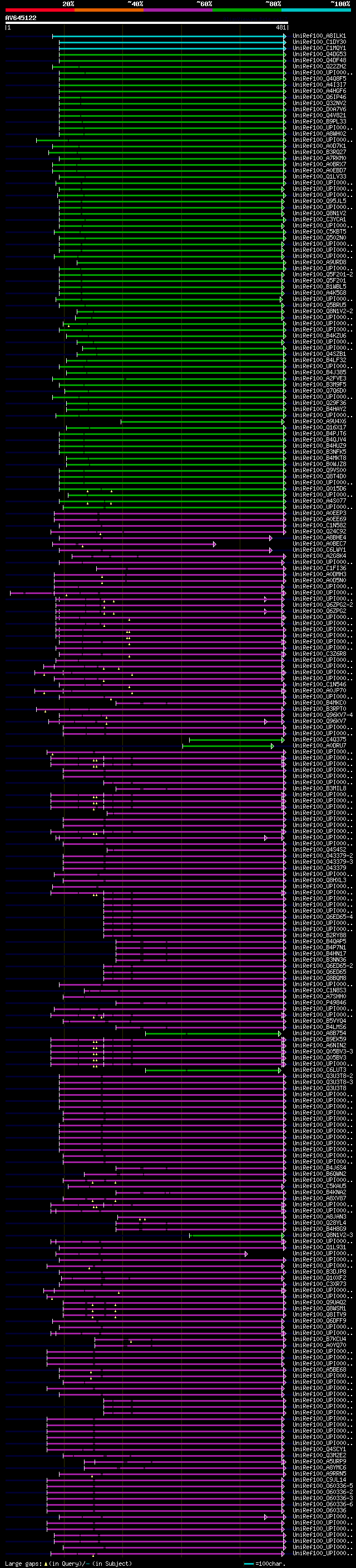356x1568 pixels.
Task: Select hit label UniRef100_C3Z6R8
Action: click(319, 654)
